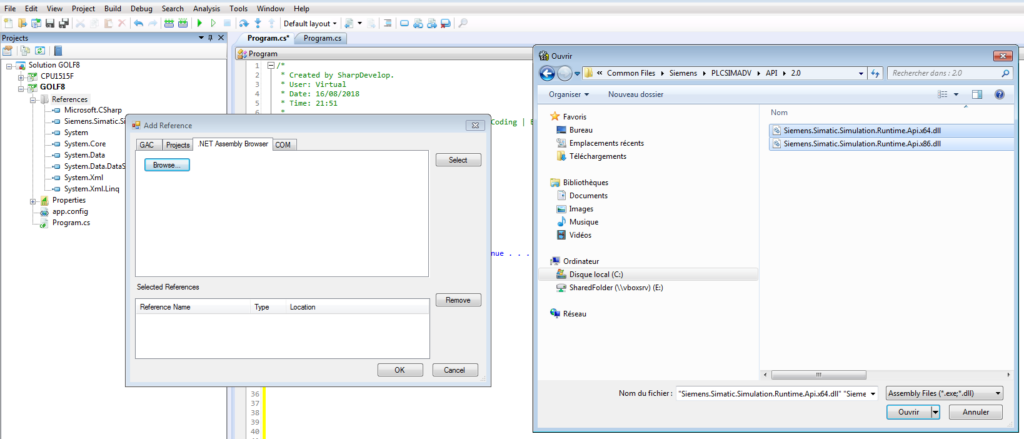Click the horizontal scrollbar in file list
Viewport: 1024px width, 439px height.
coord(818,375)
